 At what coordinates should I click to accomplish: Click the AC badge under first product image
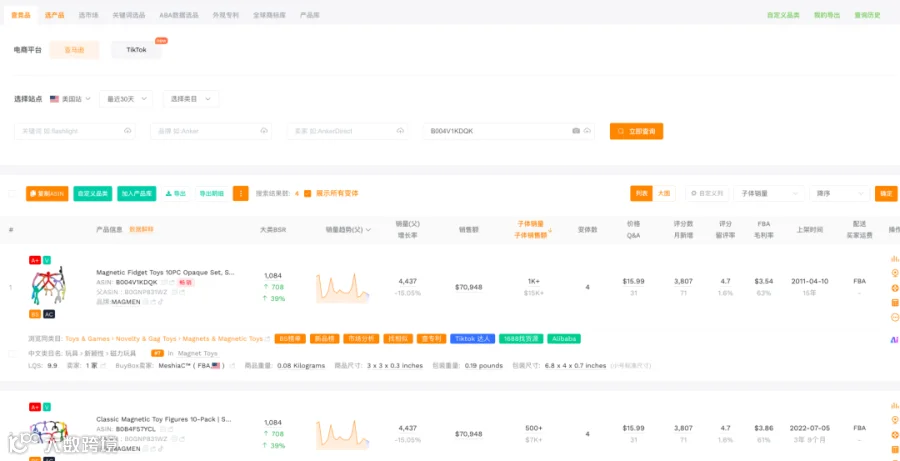click(x=49, y=314)
